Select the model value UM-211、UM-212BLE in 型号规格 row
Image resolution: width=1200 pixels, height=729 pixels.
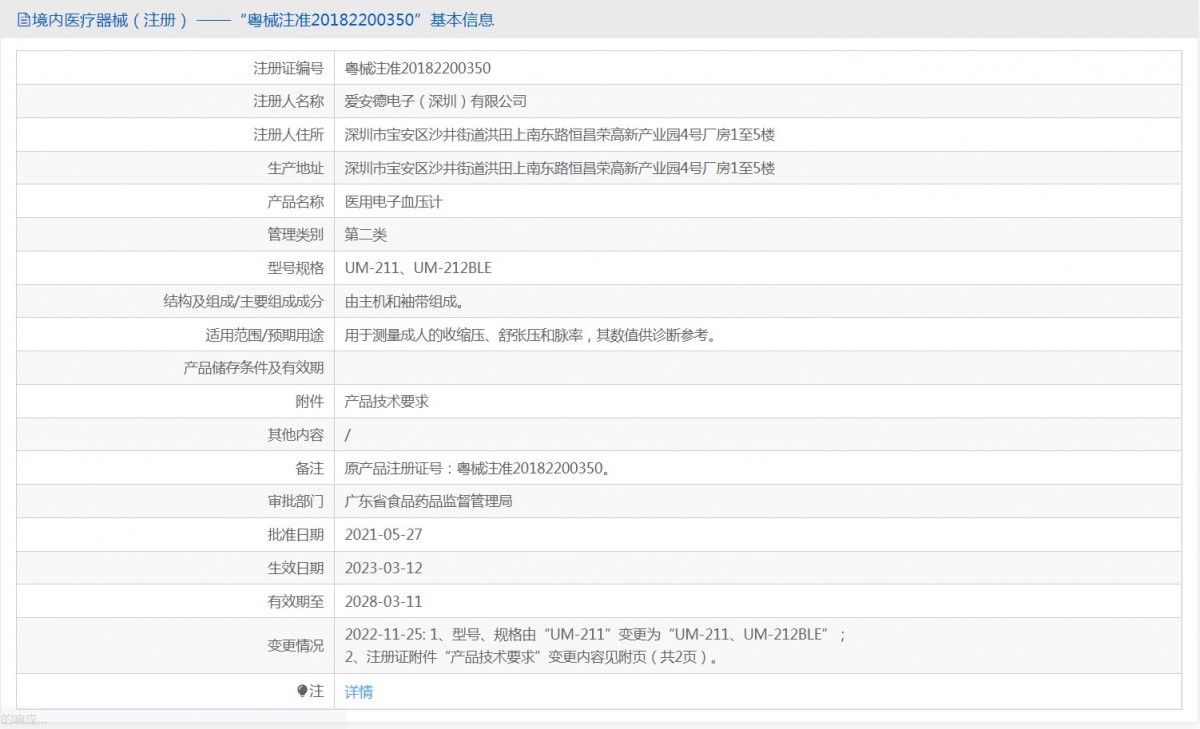(x=419, y=268)
